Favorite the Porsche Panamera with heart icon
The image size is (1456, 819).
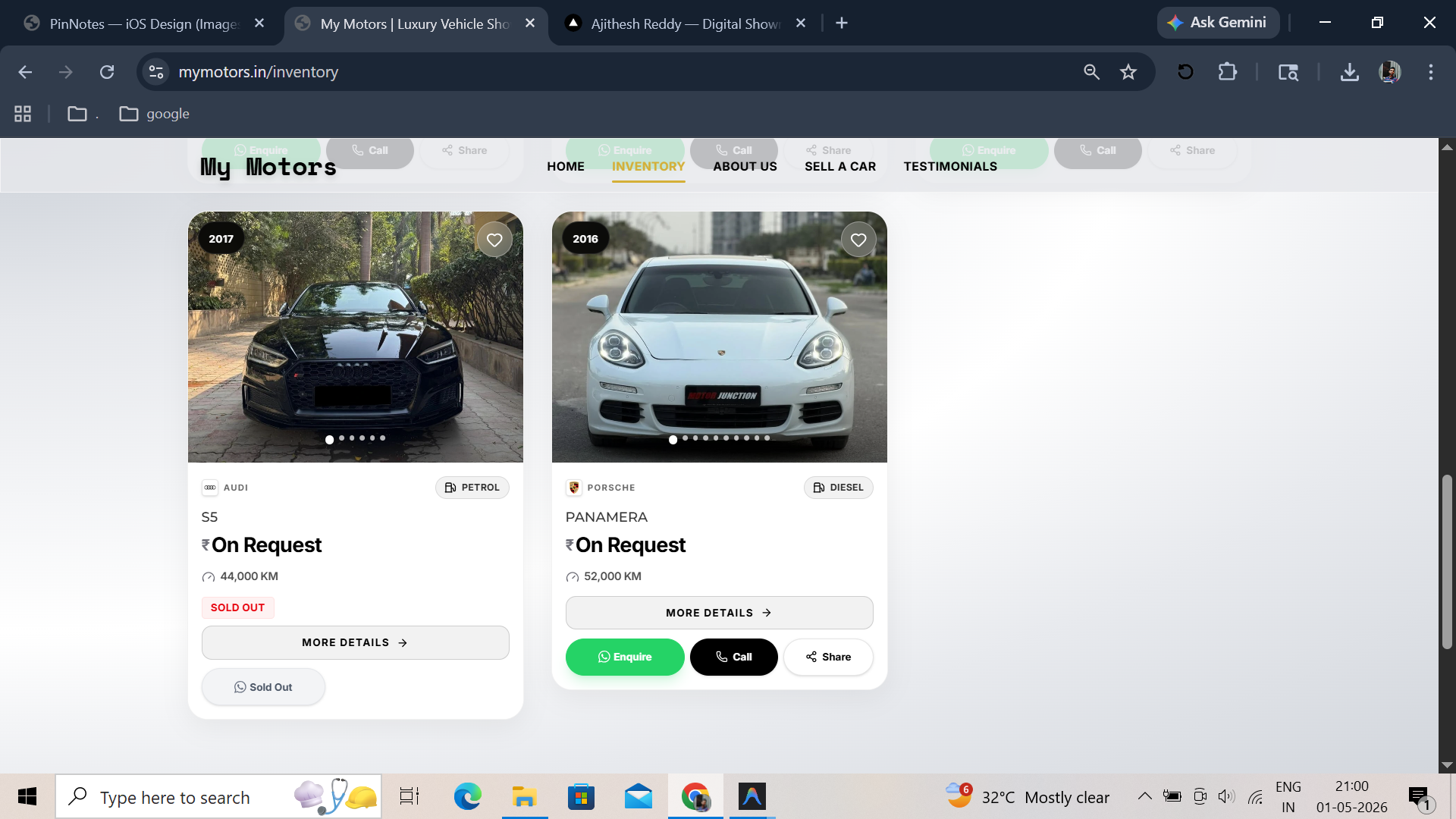(858, 240)
